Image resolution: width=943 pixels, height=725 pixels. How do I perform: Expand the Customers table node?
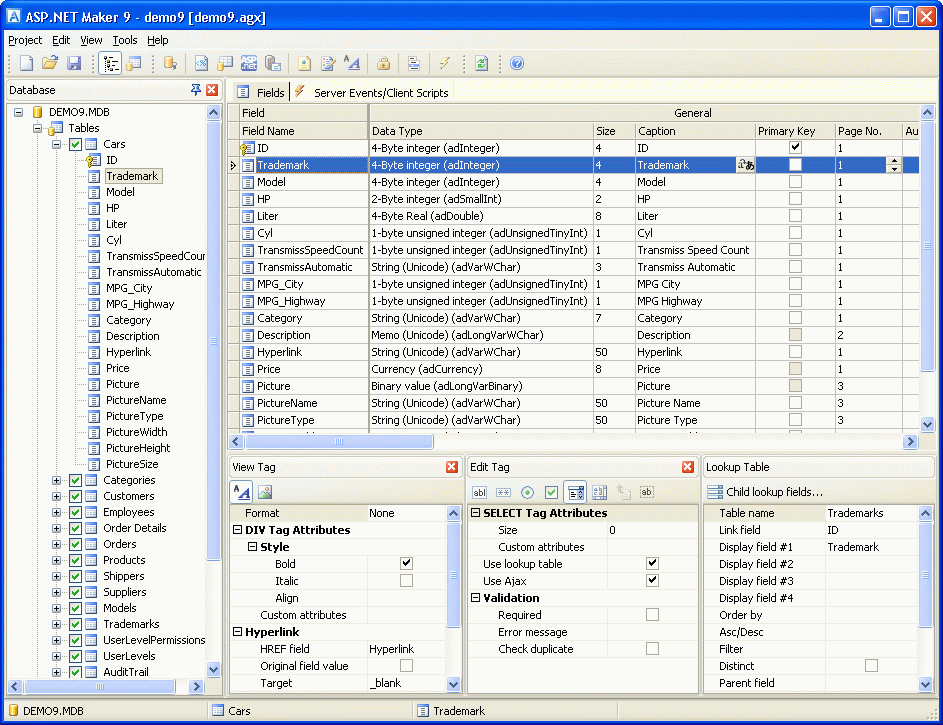(57, 497)
